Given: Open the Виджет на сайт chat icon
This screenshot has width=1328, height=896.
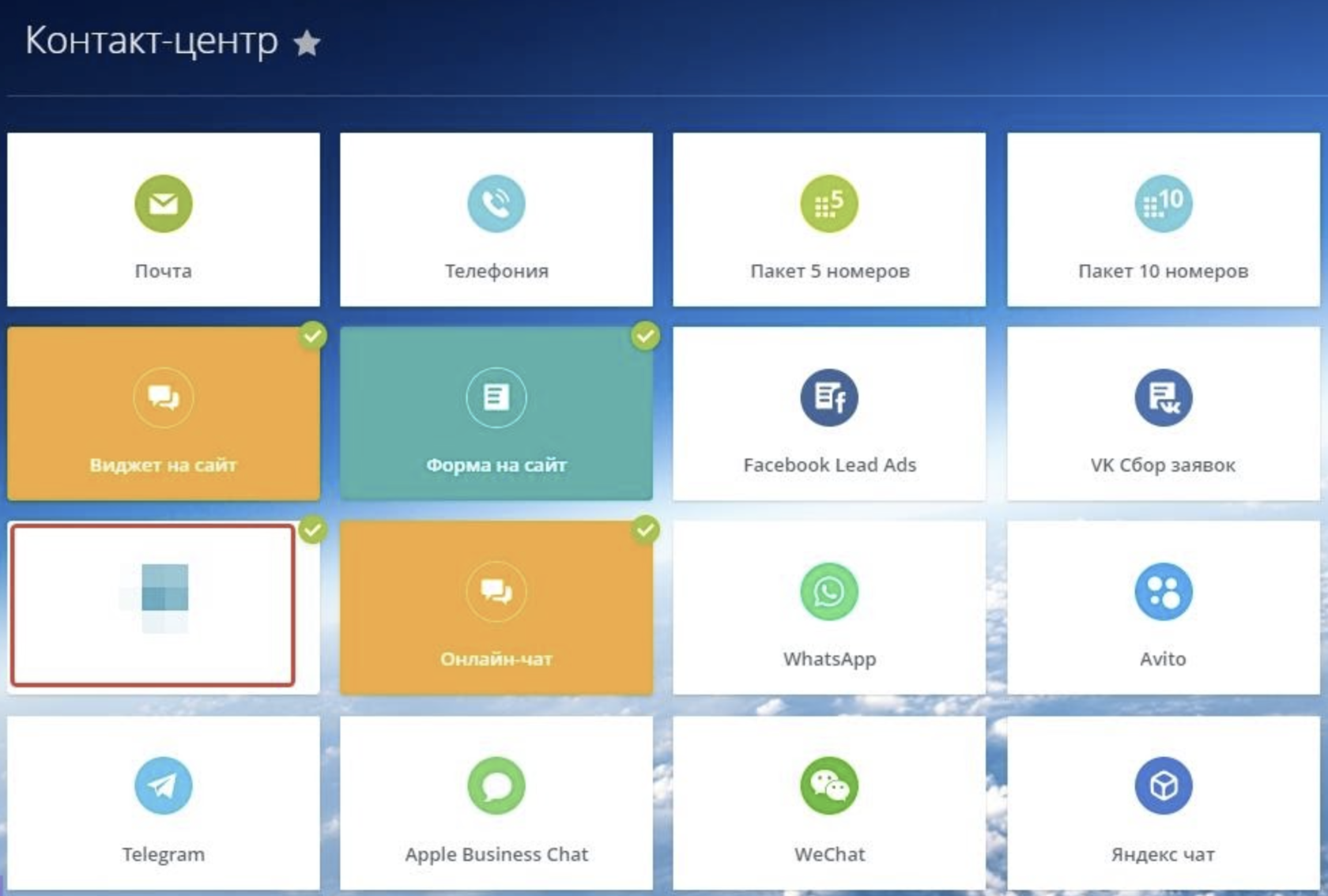Looking at the screenshot, I should tap(164, 397).
